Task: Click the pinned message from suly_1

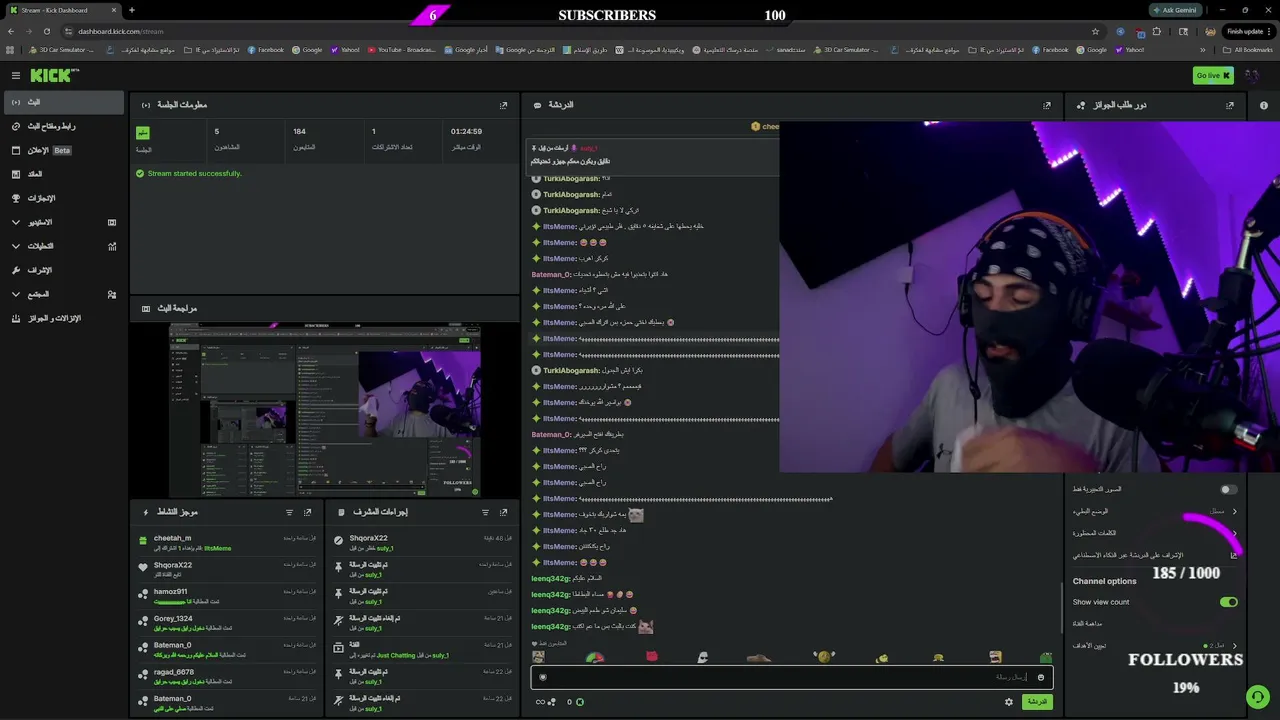Action: [654, 155]
